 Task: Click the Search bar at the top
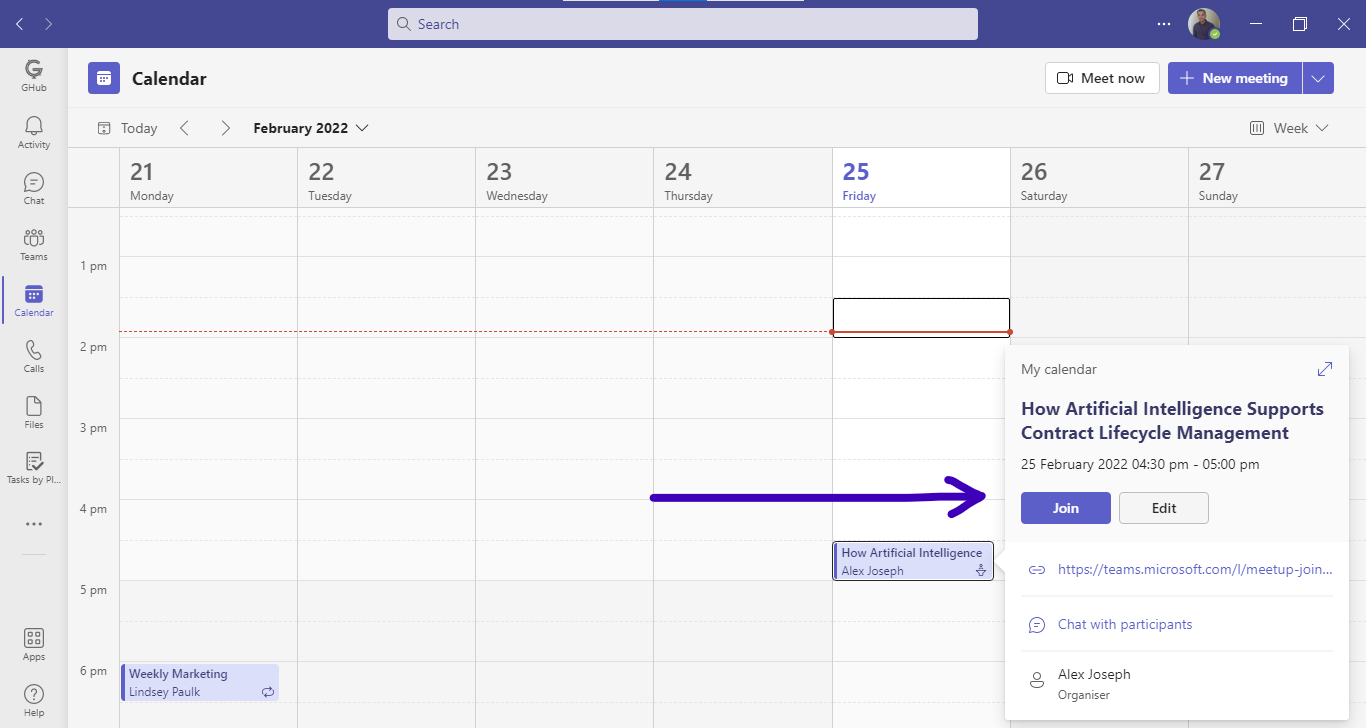(x=683, y=24)
